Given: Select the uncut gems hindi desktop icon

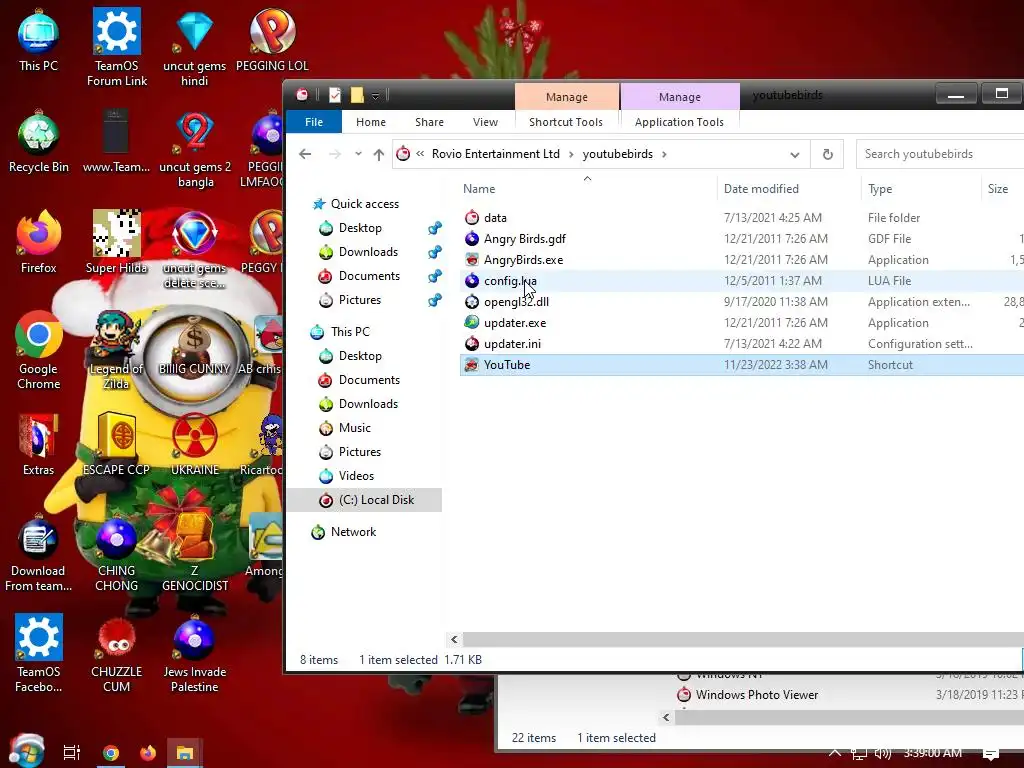Looking at the screenshot, I should pyautogui.click(x=194, y=47).
